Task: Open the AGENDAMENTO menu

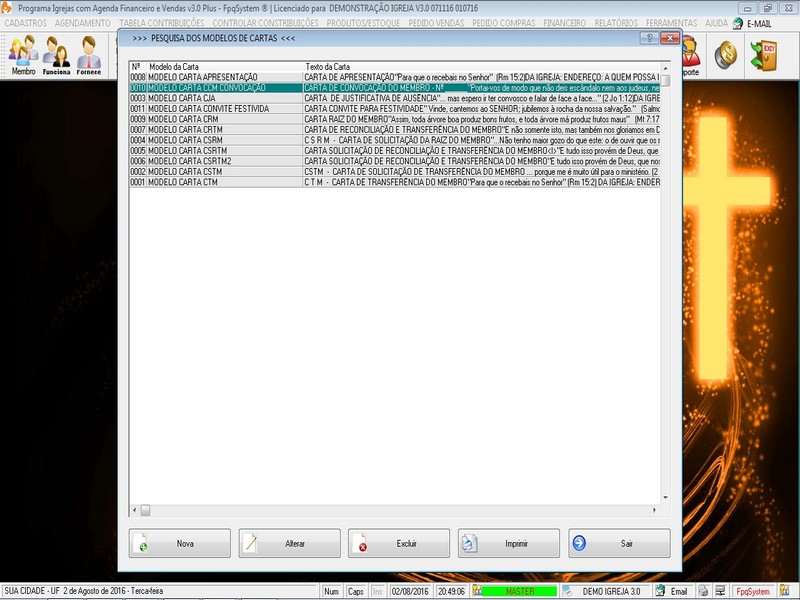Action: coord(83,23)
